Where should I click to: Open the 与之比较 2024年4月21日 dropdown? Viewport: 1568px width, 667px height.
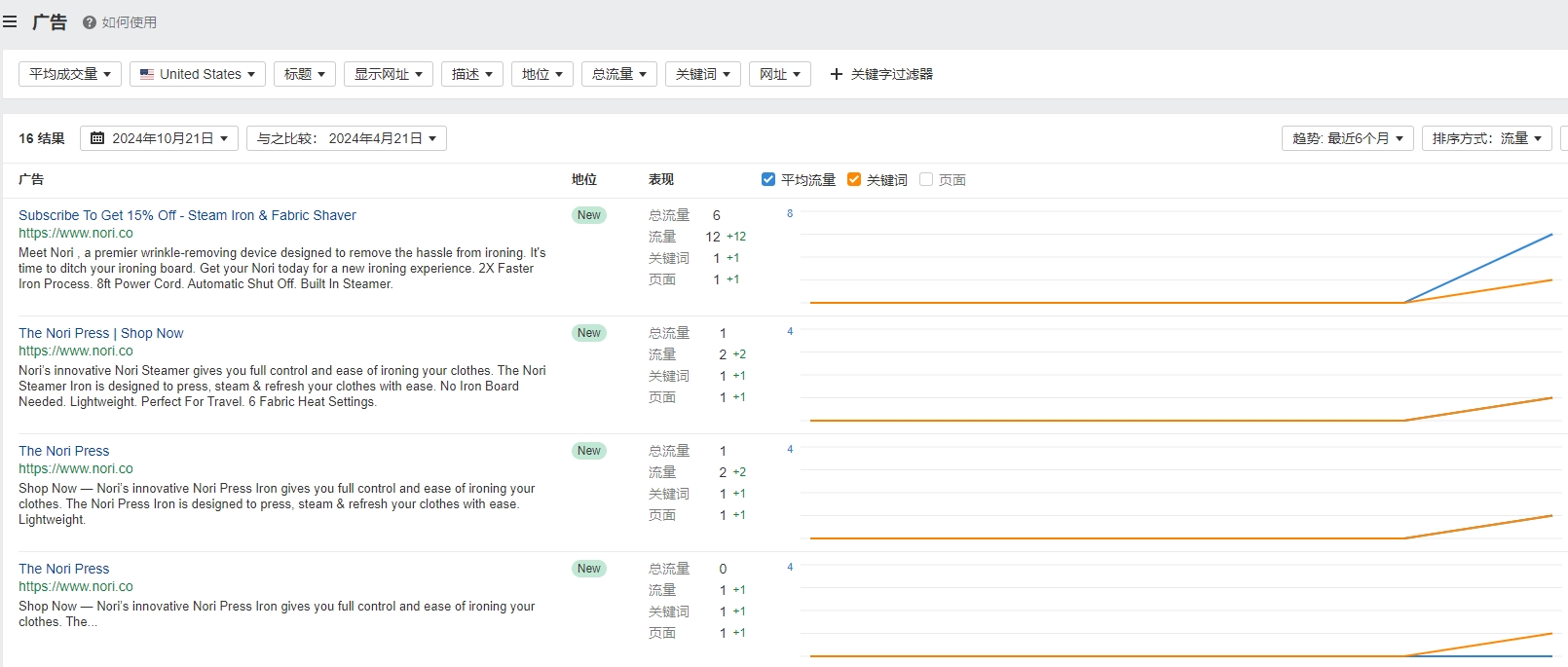pos(347,138)
